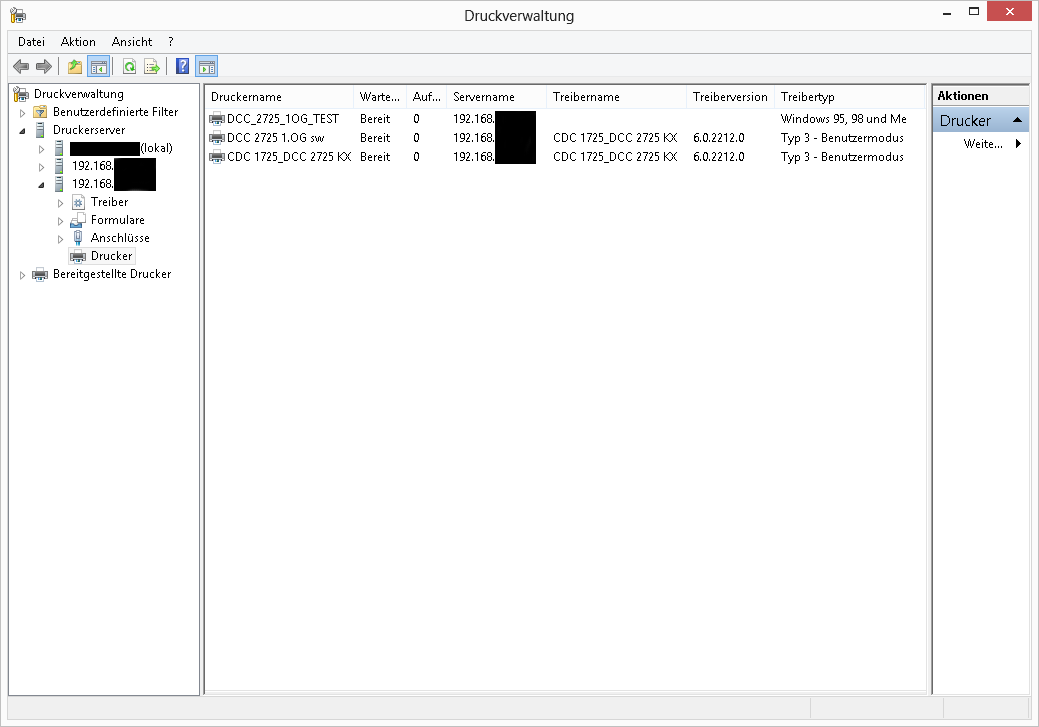Click the Export List toolbar icon
Image resolution: width=1039 pixels, height=727 pixels.
(x=152, y=67)
